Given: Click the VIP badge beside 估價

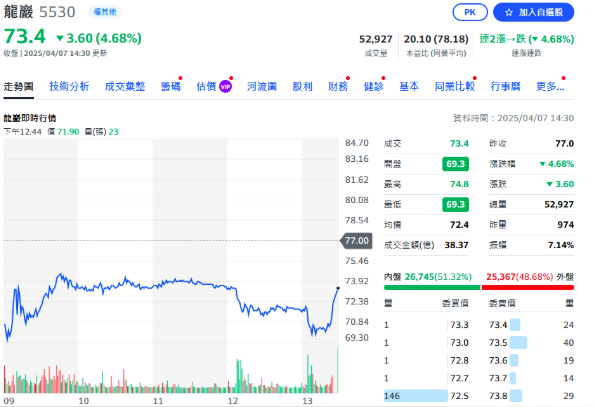Looking at the screenshot, I should 225,87.
